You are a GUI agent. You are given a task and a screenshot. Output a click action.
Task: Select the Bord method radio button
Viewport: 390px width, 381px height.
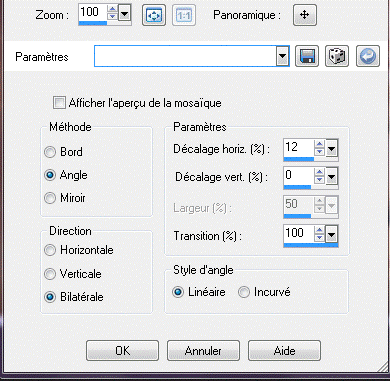50,152
